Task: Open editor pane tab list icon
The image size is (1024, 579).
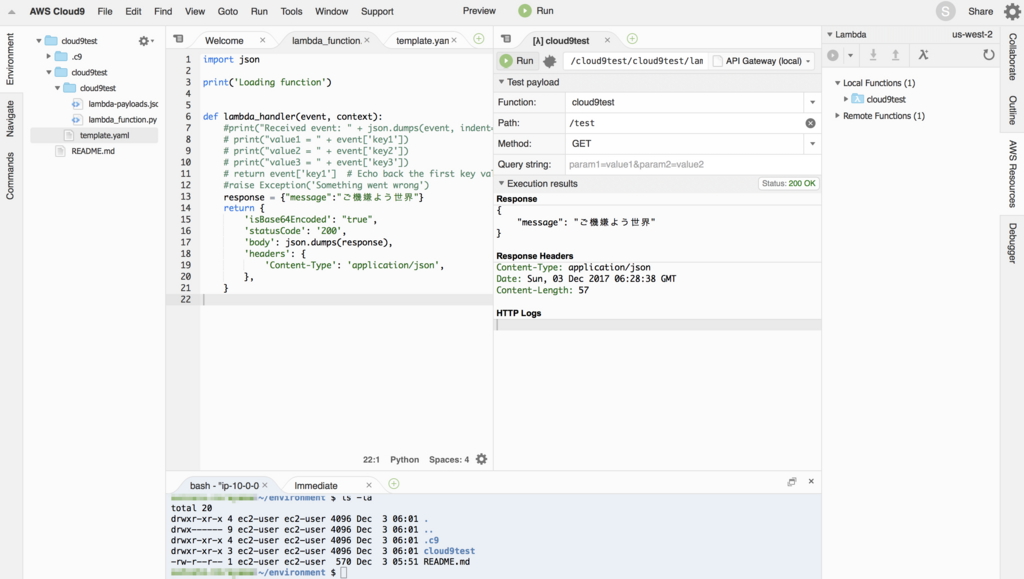Action: [178, 39]
